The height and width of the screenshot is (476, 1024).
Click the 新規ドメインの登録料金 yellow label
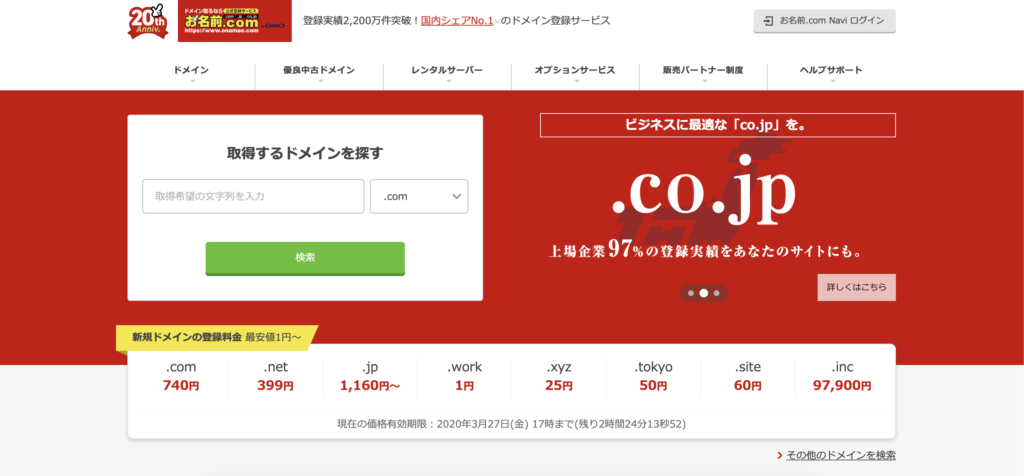(x=216, y=338)
